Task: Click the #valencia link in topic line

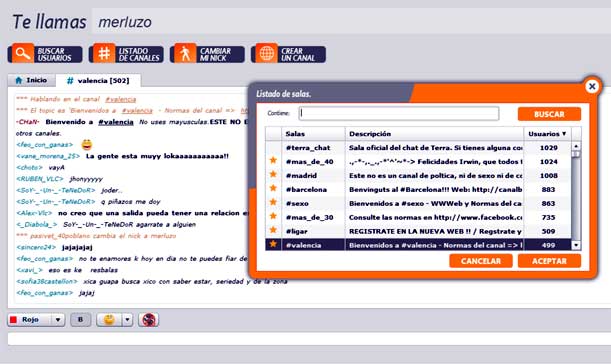Action: 137,111
